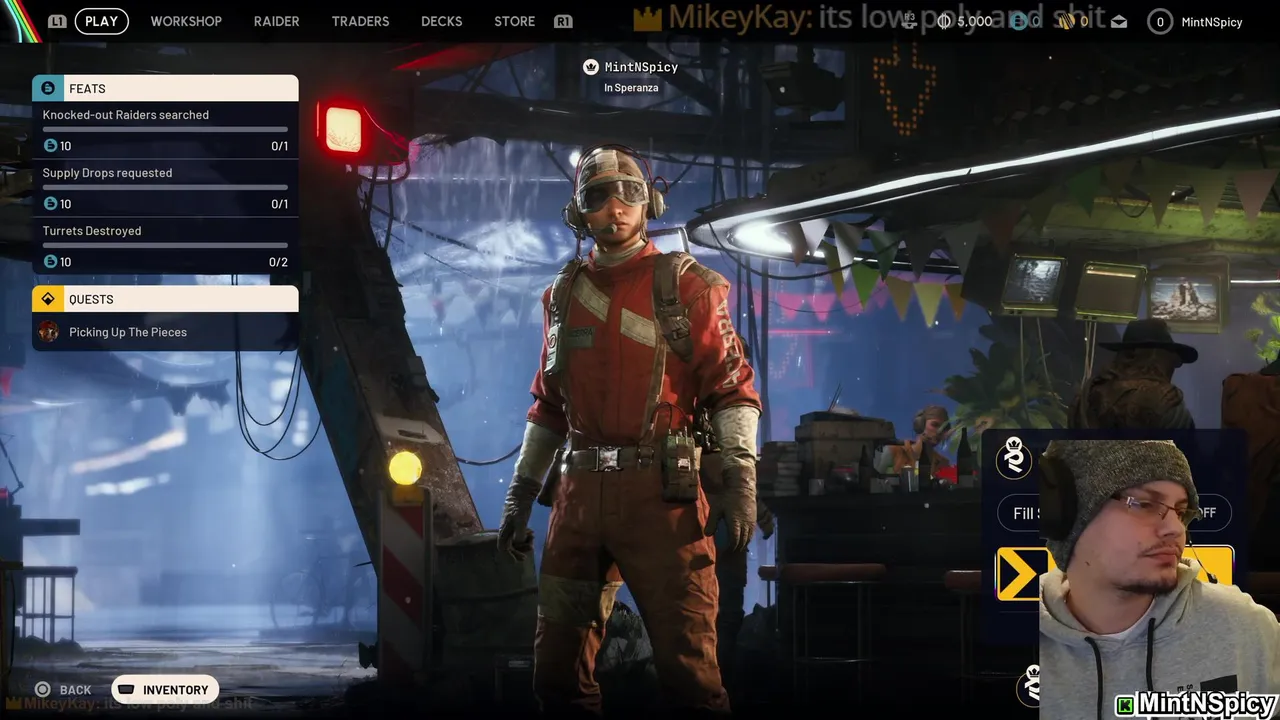Click the FEATS header icon
Image resolution: width=1280 pixels, height=720 pixels.
pos(48,88)
